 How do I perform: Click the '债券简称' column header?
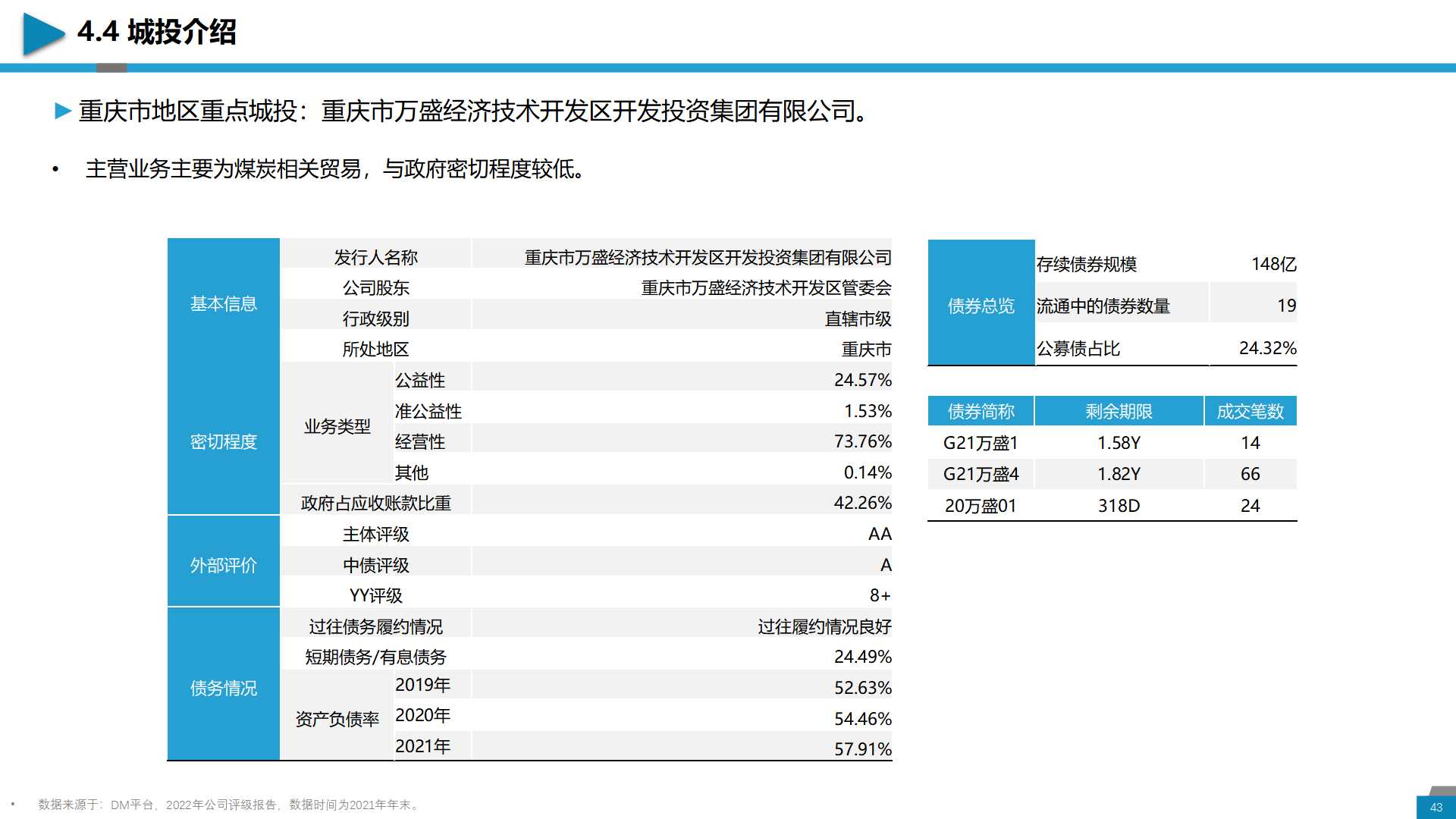[981, 411]
